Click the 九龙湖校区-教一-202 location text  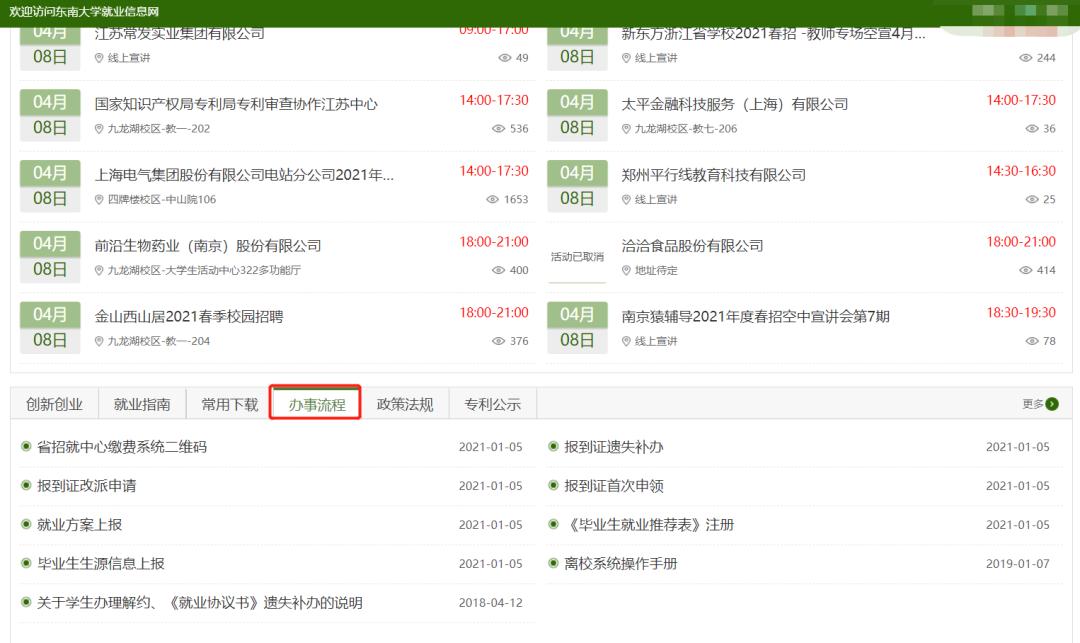(159, 129)
